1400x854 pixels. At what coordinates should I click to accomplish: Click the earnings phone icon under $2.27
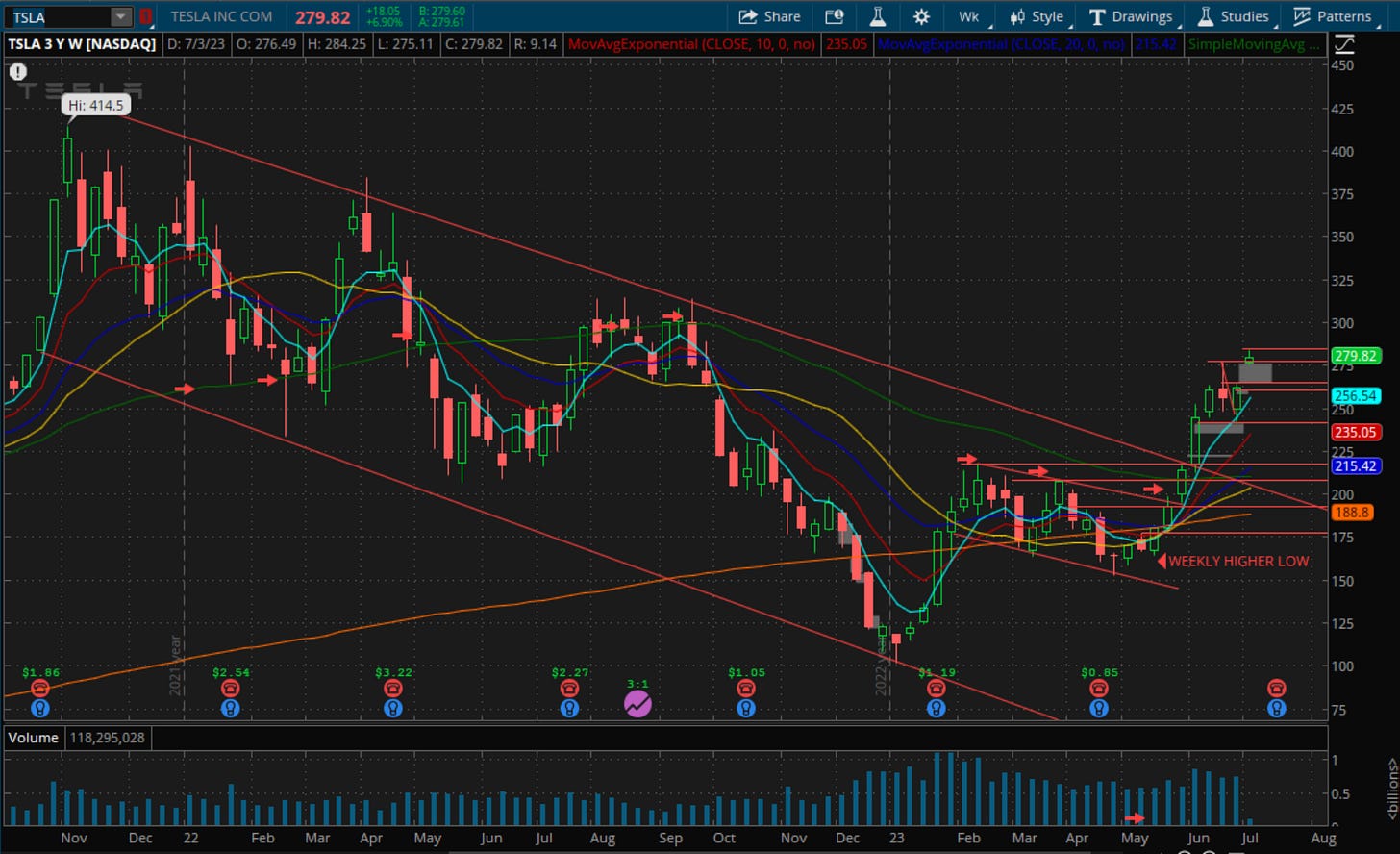click(569, 689)
